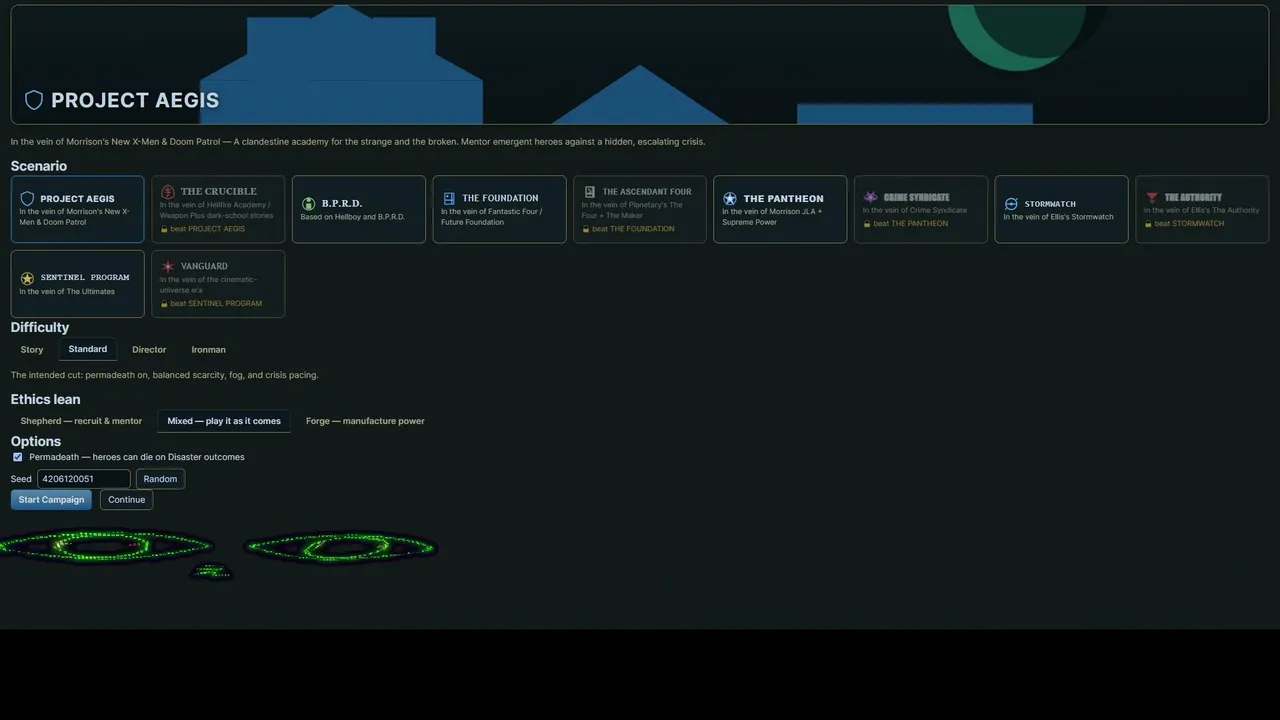Click the lock icon on THE ASCENDANT FOUR card
This screenshot has width=1280, height=720.
coord(586,229)
